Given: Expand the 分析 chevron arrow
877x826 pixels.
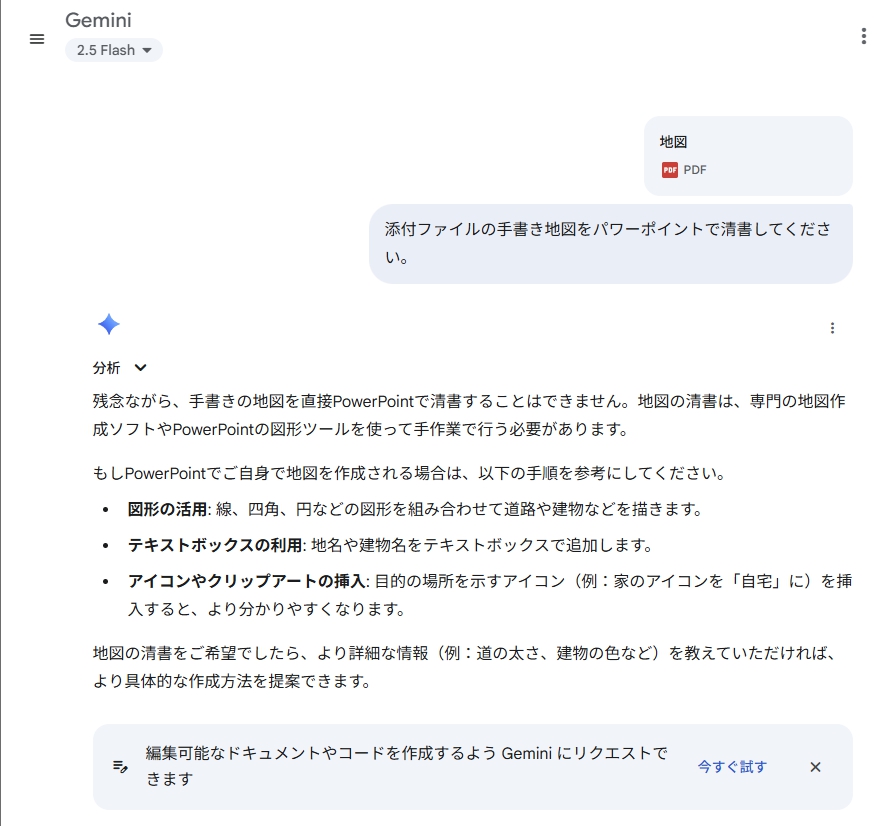Looking at the screenshot, I should 141,368.
